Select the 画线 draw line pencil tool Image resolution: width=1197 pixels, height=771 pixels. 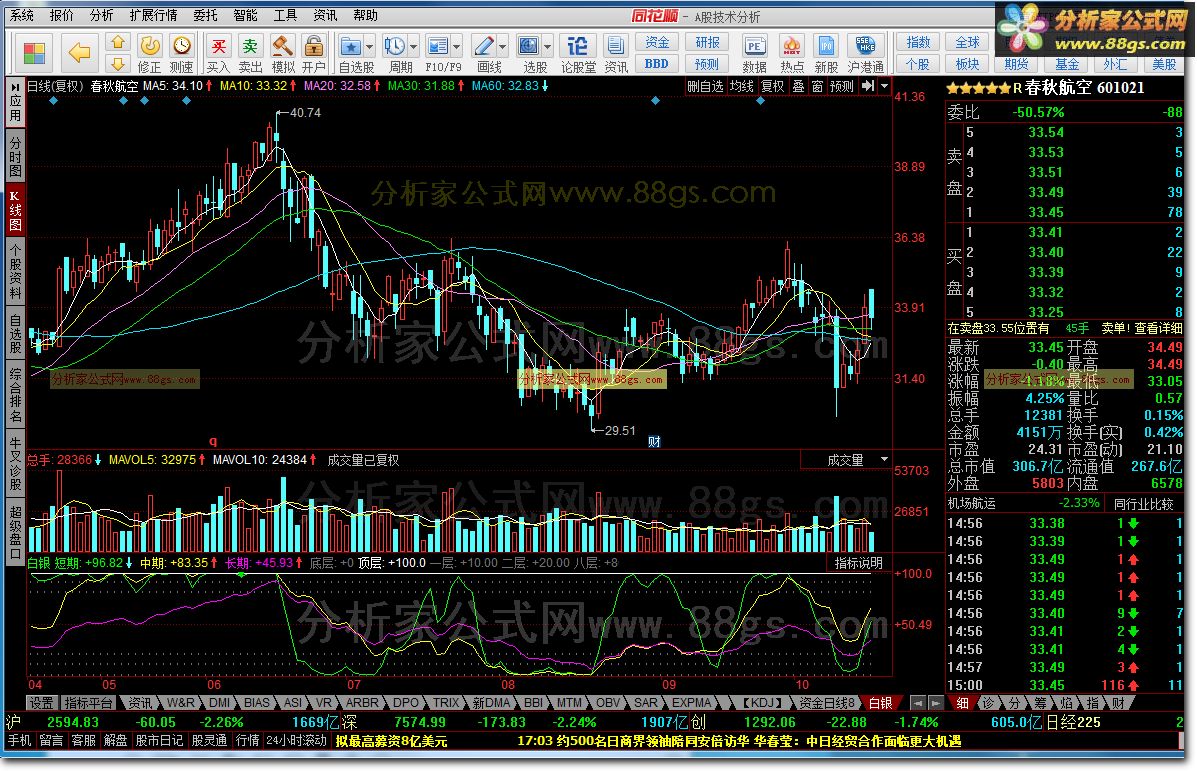[x=483, y=47]
